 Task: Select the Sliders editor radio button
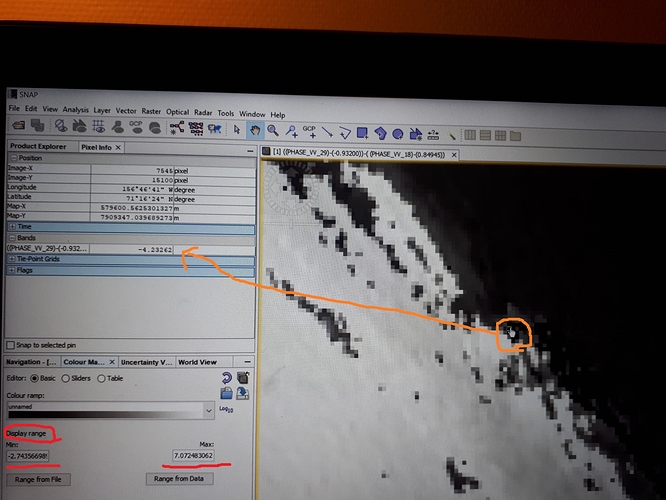pyautogui.click(x=65, y=378)
